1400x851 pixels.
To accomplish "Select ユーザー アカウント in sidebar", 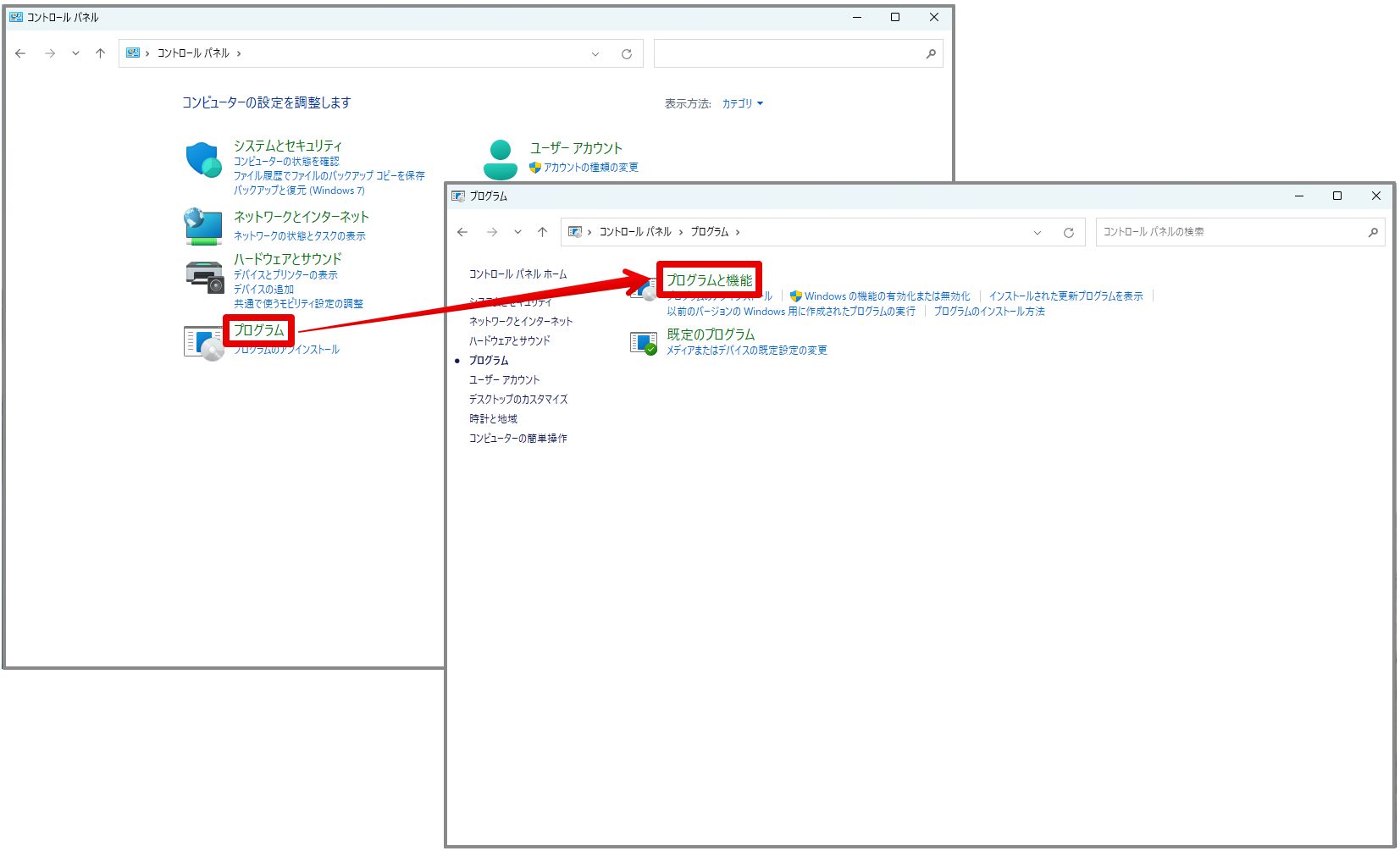I will (504, 380).
